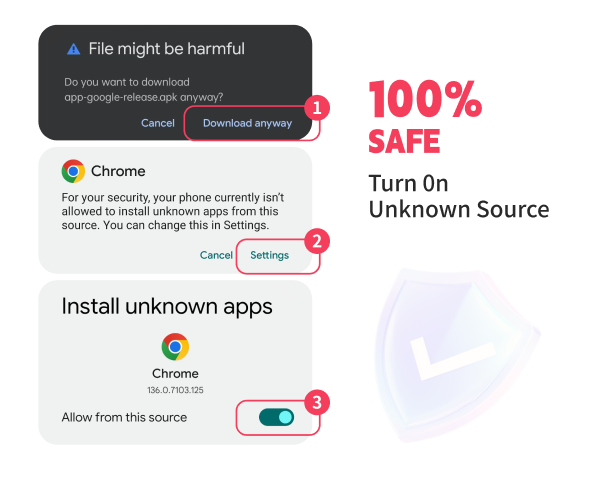This screenshot has width=590, height=484.
Task: Open Settings from the Chrome security dialog
Action: (269, 255)
